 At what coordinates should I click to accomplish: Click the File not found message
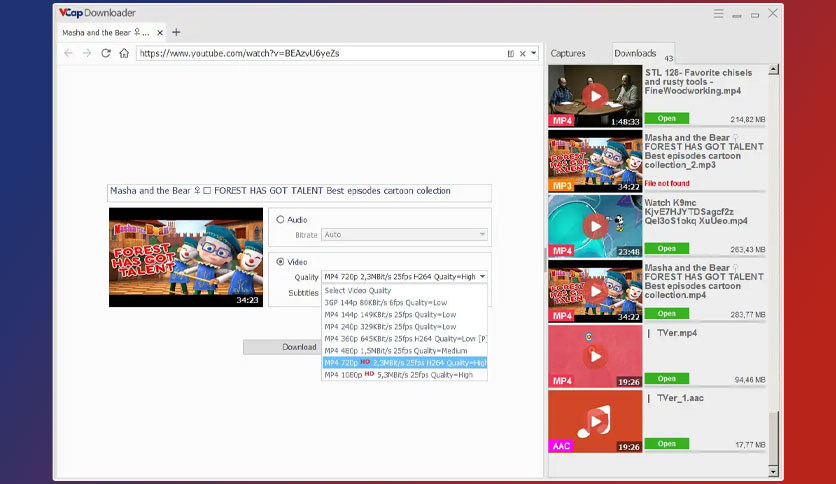[x=667, y=183]
